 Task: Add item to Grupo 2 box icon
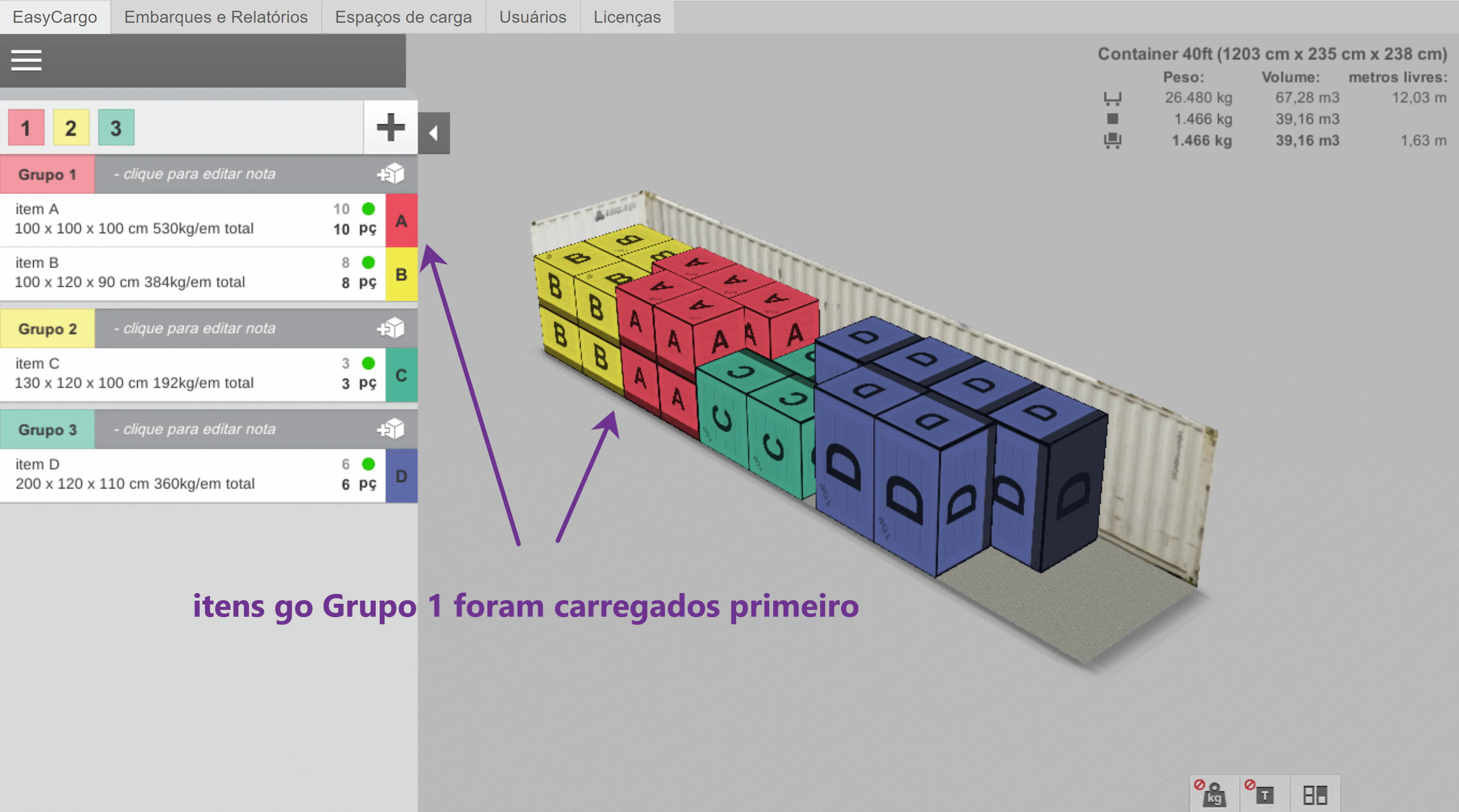click(x=391, y=328)
